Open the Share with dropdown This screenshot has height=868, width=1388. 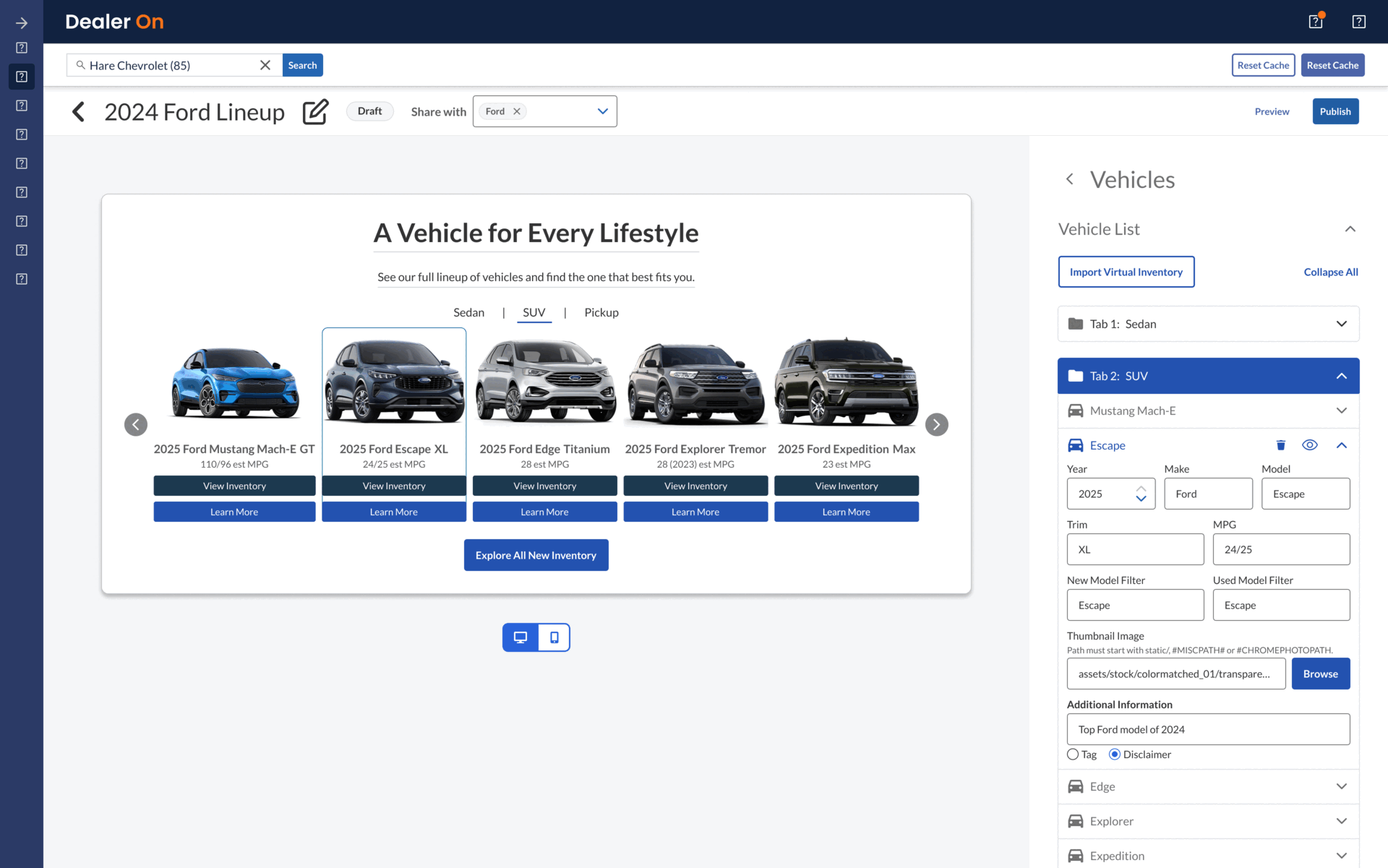[603, 111]
